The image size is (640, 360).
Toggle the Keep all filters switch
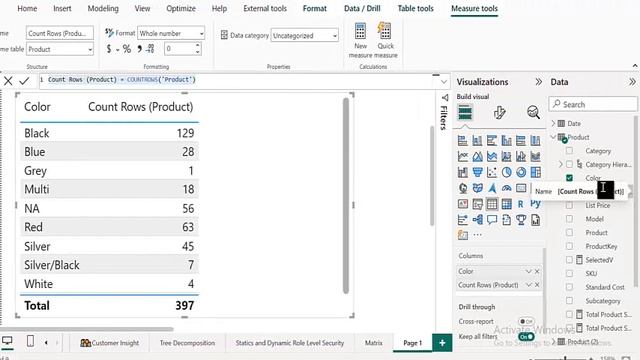[x=526, y=337]
